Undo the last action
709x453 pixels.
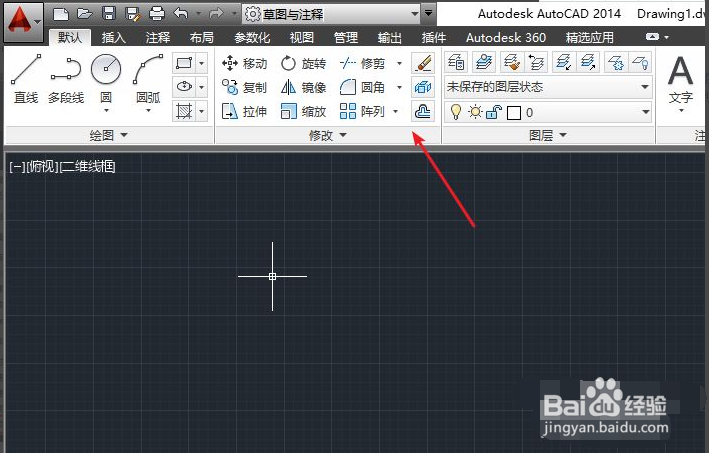coord(180,14)
